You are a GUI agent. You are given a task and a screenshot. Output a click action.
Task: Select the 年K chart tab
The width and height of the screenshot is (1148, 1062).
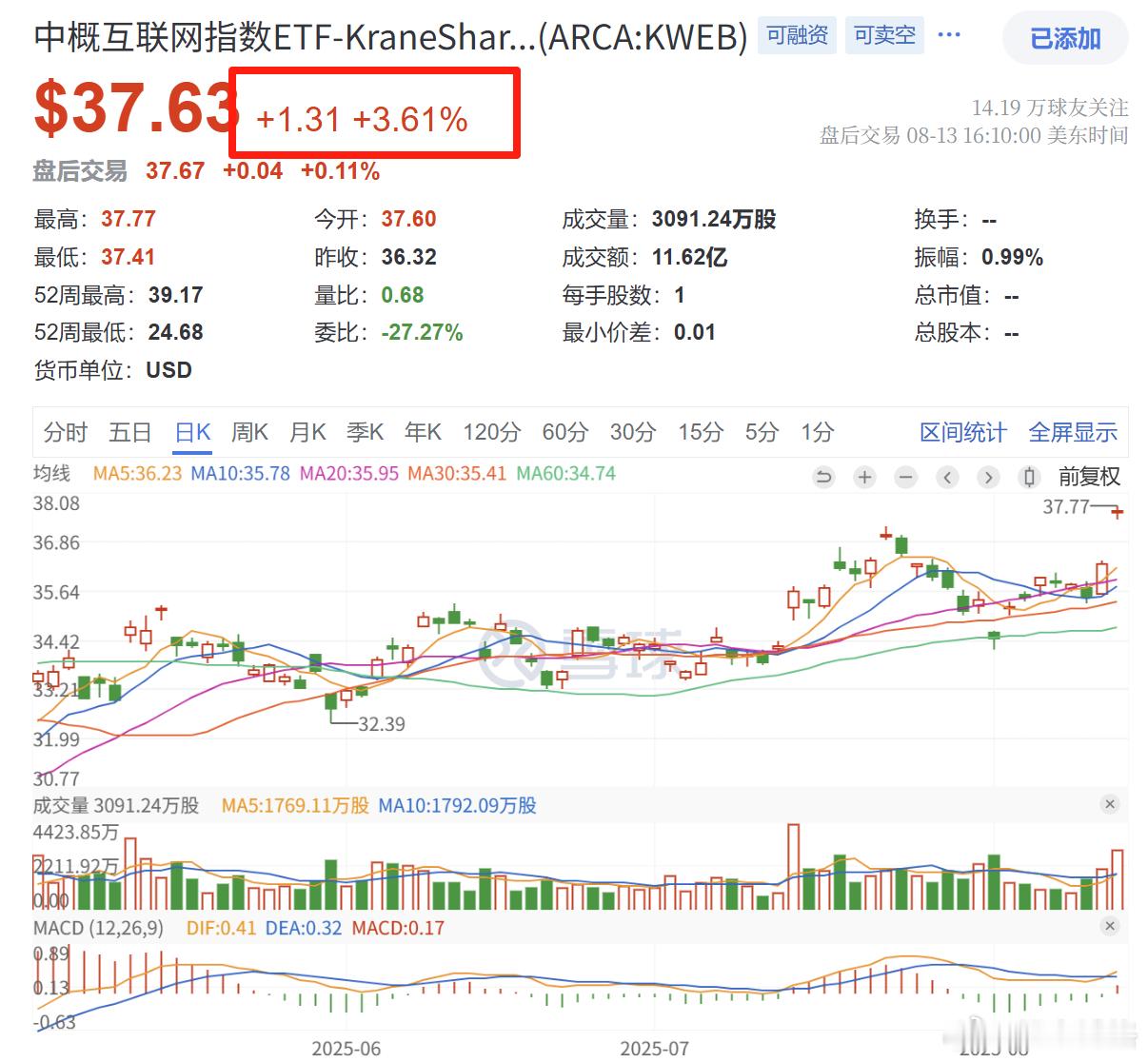point(423,432)
